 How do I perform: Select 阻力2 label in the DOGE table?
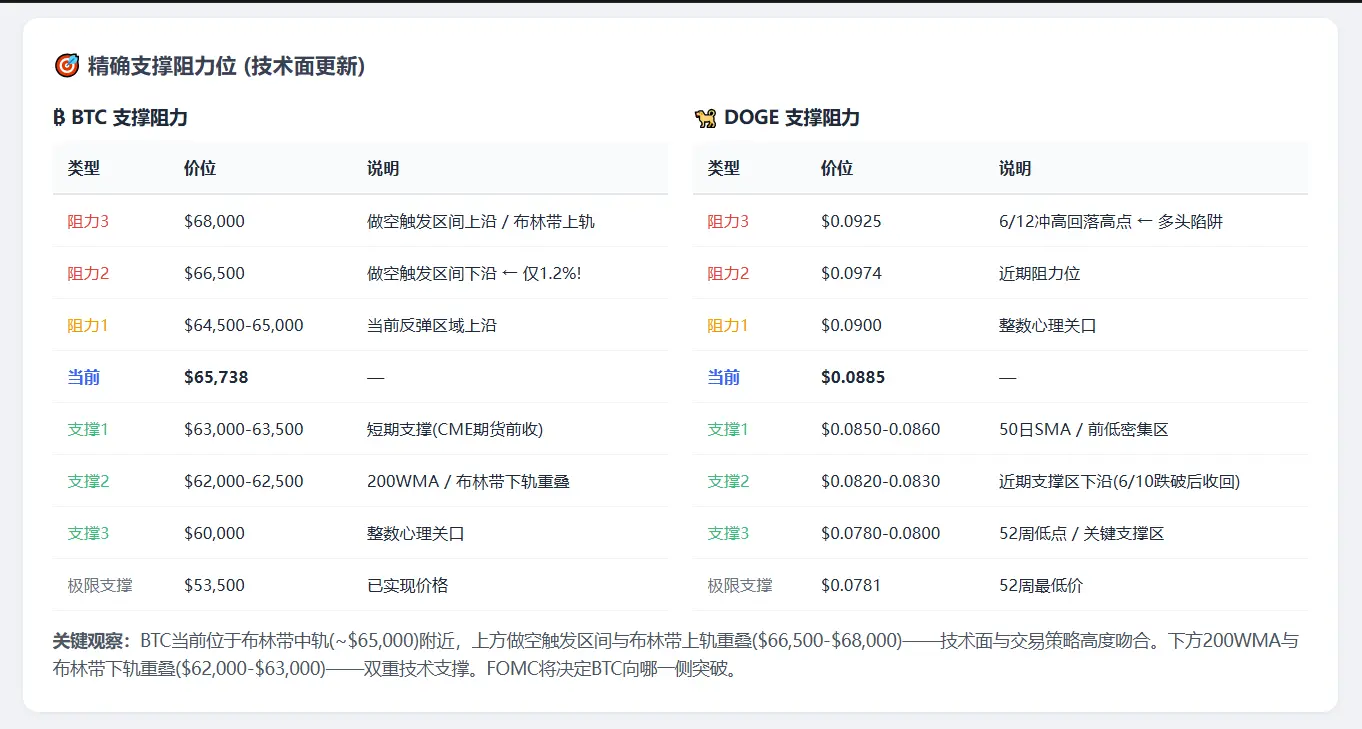pyautogui.click(x=728, y=273)
